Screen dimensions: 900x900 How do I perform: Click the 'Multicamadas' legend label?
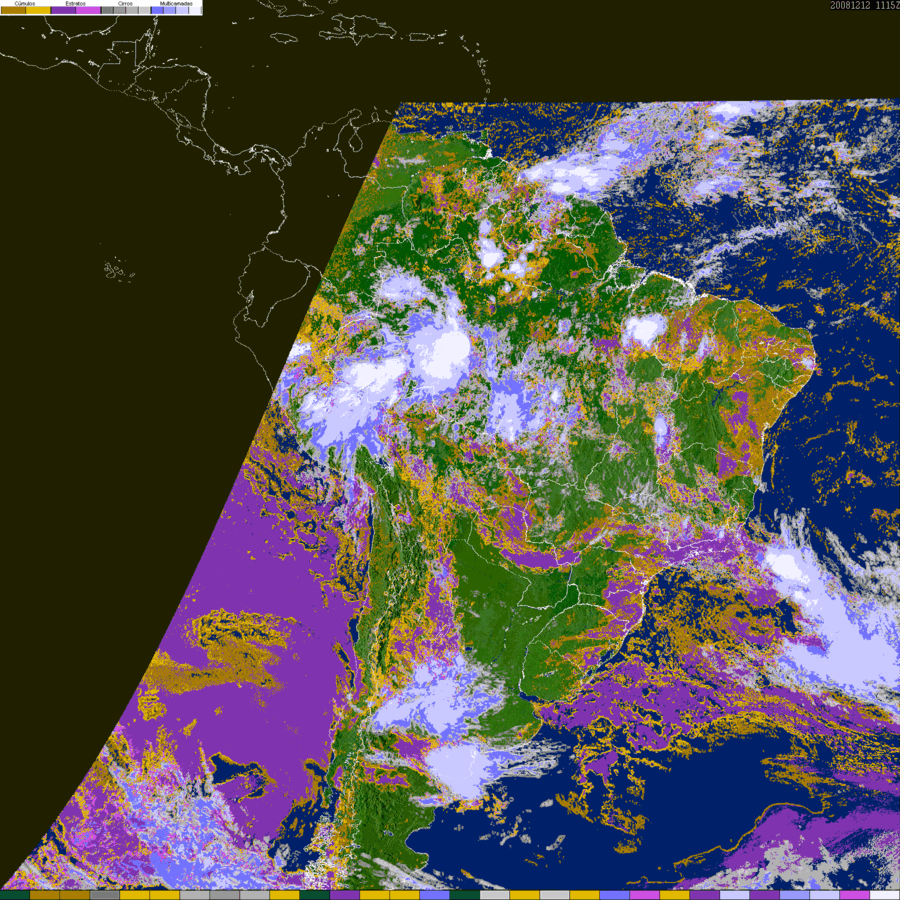click(176, 3)
